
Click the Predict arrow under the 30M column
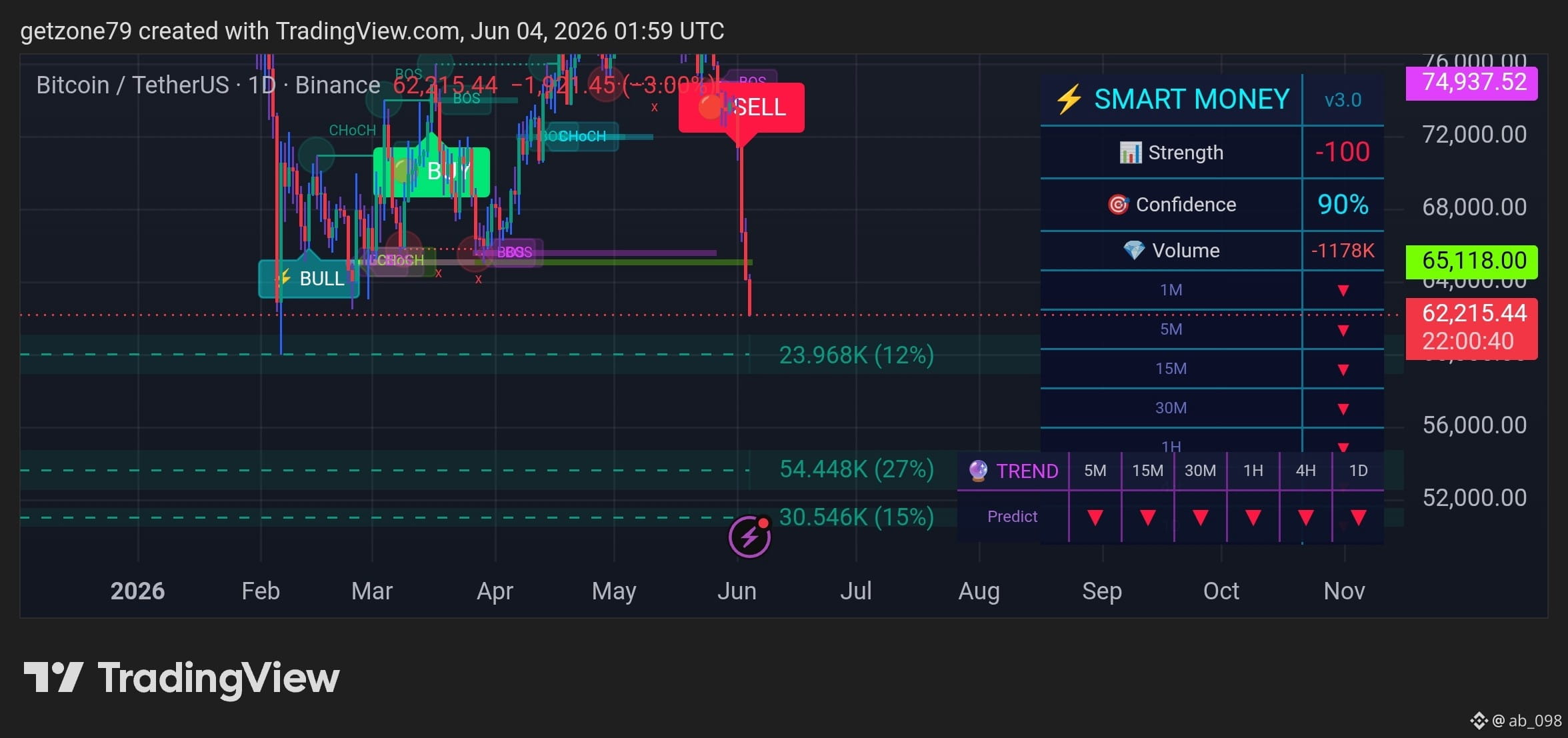pyautogui.click(x=1200, y=517)
